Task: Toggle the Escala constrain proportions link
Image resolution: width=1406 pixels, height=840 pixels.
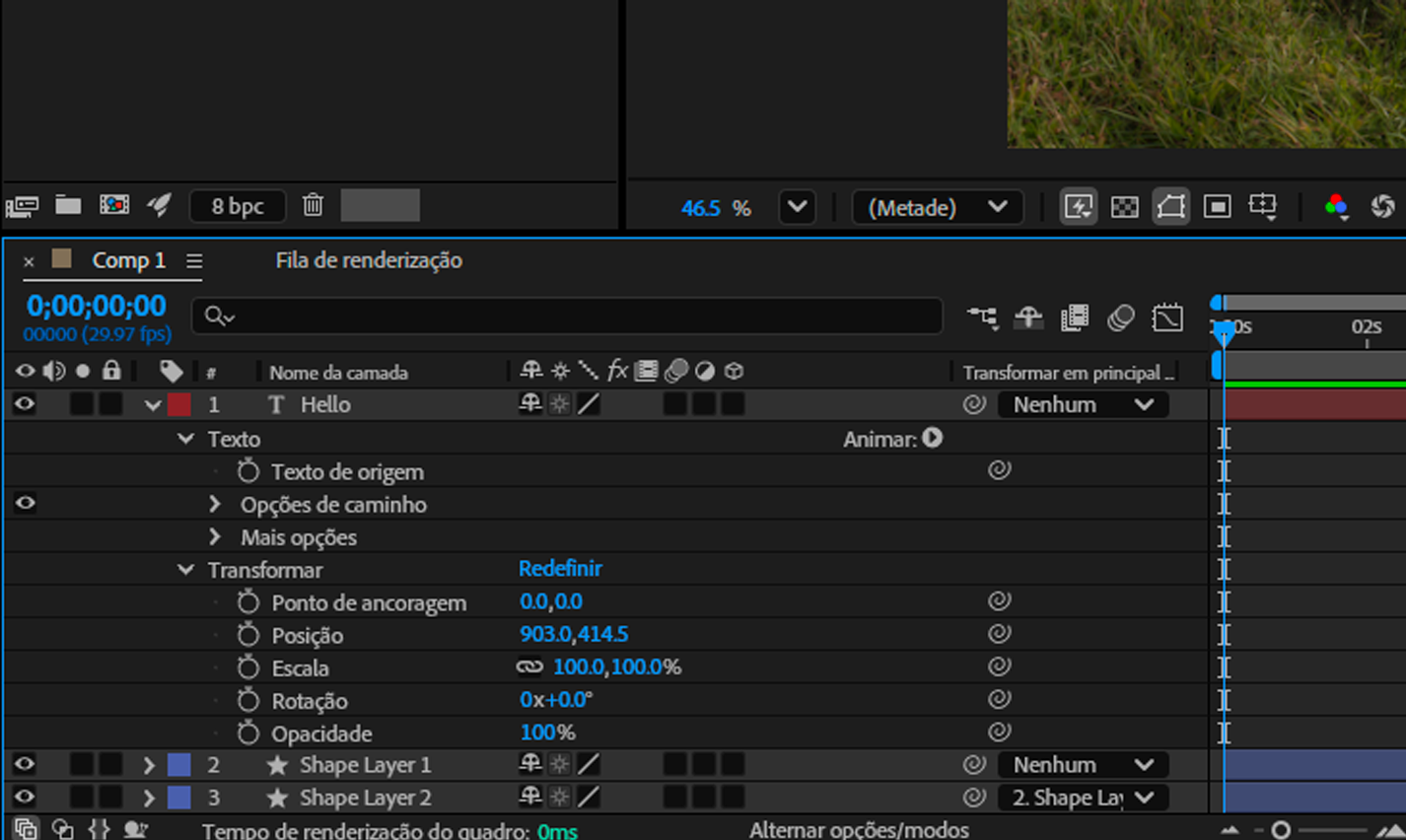Action: [x=529, y=667]
